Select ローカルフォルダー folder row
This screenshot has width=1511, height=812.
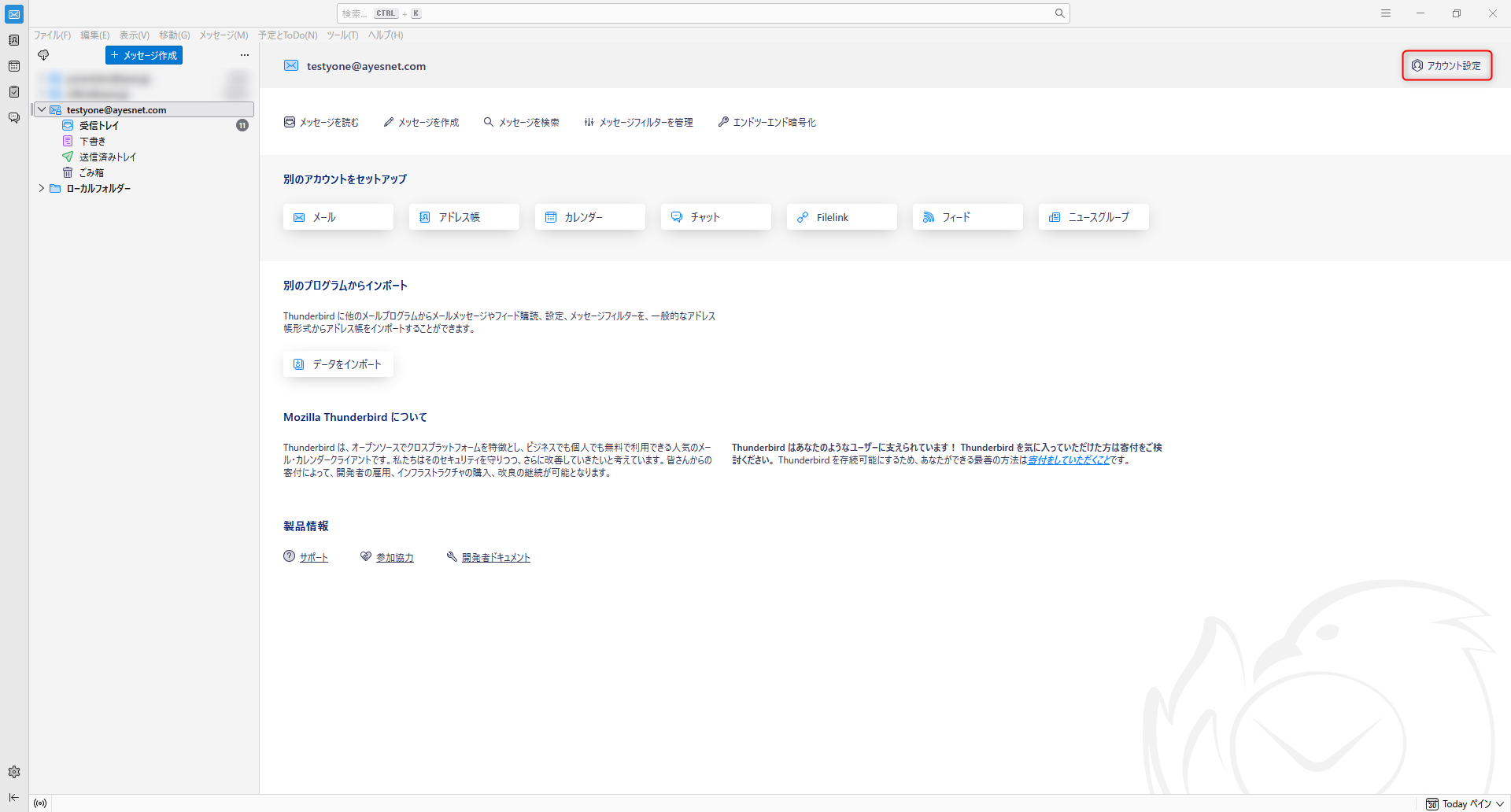pyautogui.click(x=142, y=188)
